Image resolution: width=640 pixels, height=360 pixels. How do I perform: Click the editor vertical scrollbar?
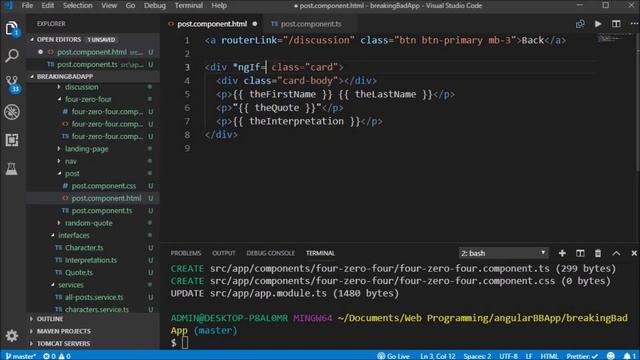click(x=637, y=102)
